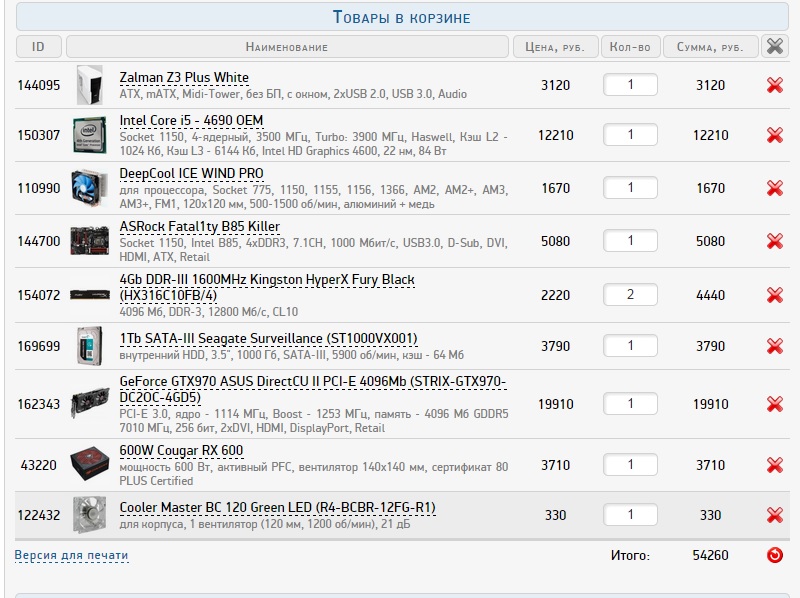The image size is (800, 598).
Task: Delete Seagate Surveillance 1Tb drive row
Action: tap(774, 346)
